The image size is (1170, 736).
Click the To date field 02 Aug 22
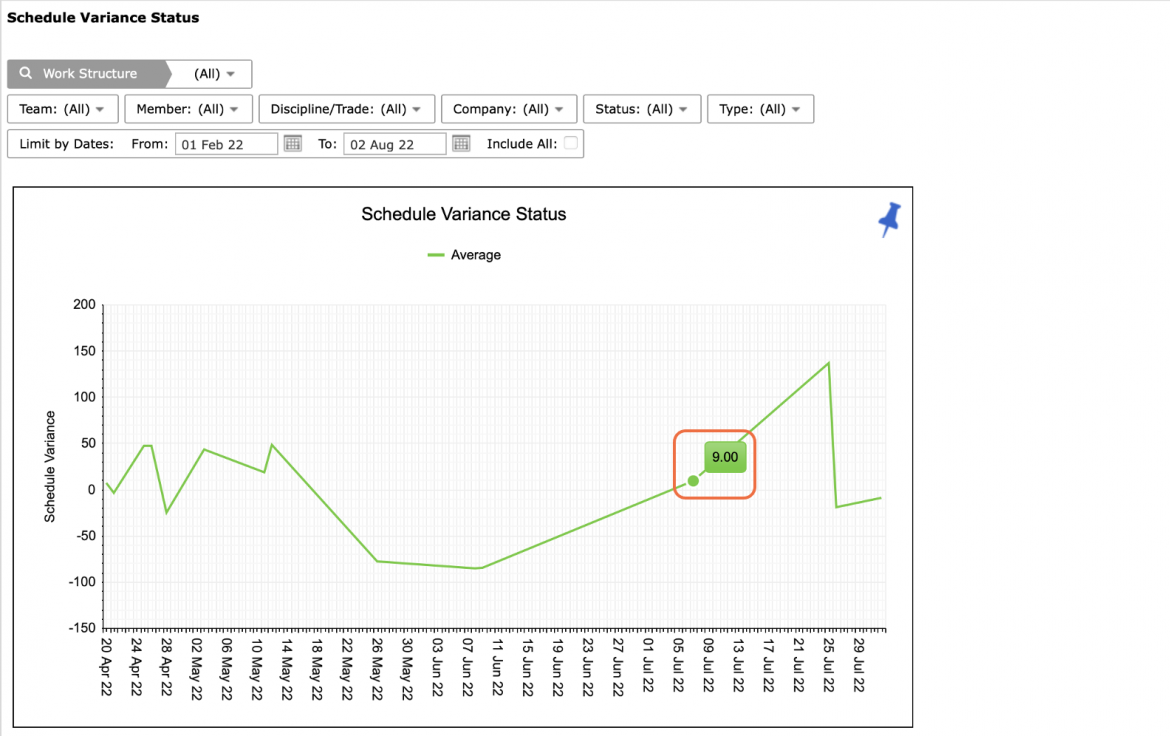click(395, 144)
